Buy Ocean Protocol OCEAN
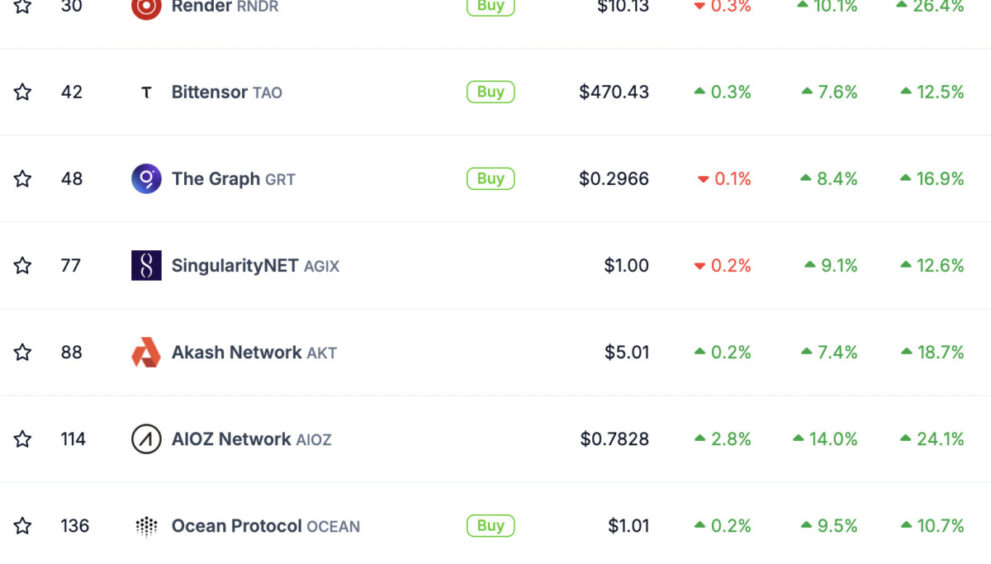Image resolution: width=991 pixels, height=564 pixels. [x=490, y=525]
